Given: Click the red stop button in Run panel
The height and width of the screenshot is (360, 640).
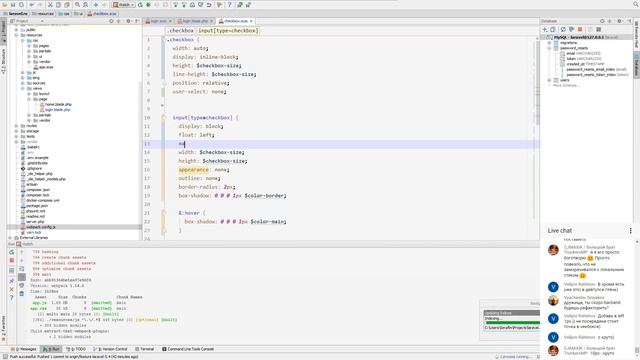Looking at the screenshot, I should (x=11, y=260).
